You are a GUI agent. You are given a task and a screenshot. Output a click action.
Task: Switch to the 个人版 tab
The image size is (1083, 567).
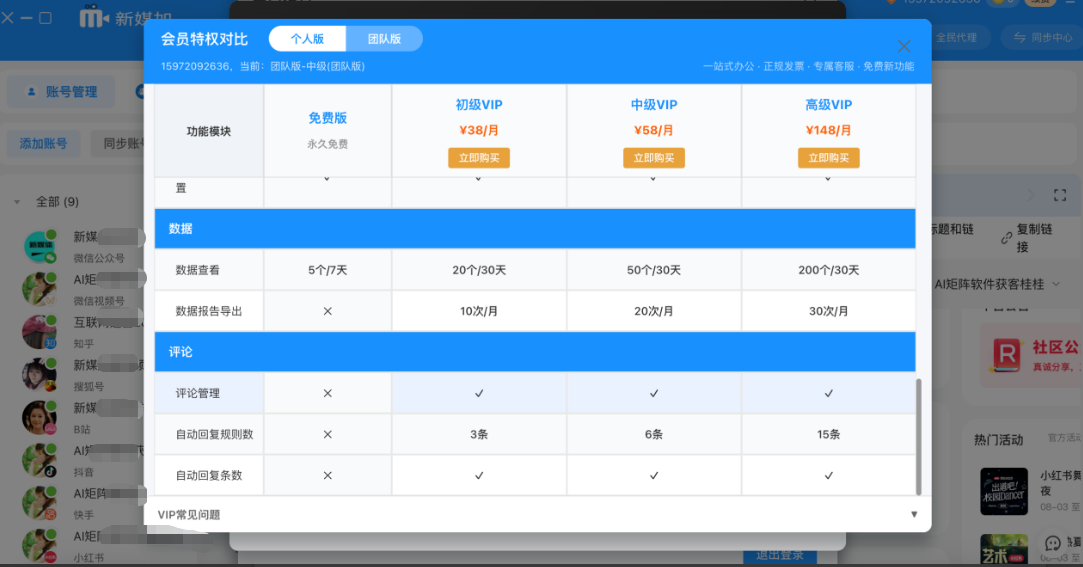(307, 39)
